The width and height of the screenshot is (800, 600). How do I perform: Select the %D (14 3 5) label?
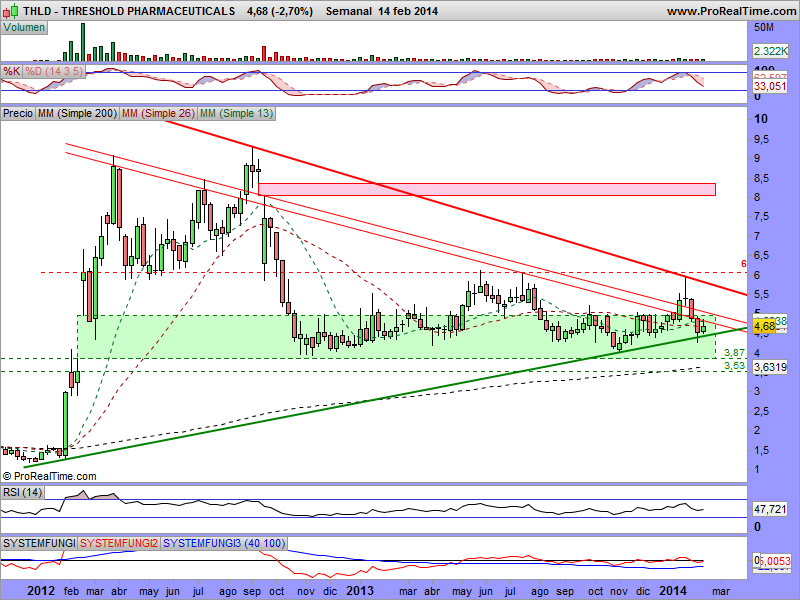point(54,71)
